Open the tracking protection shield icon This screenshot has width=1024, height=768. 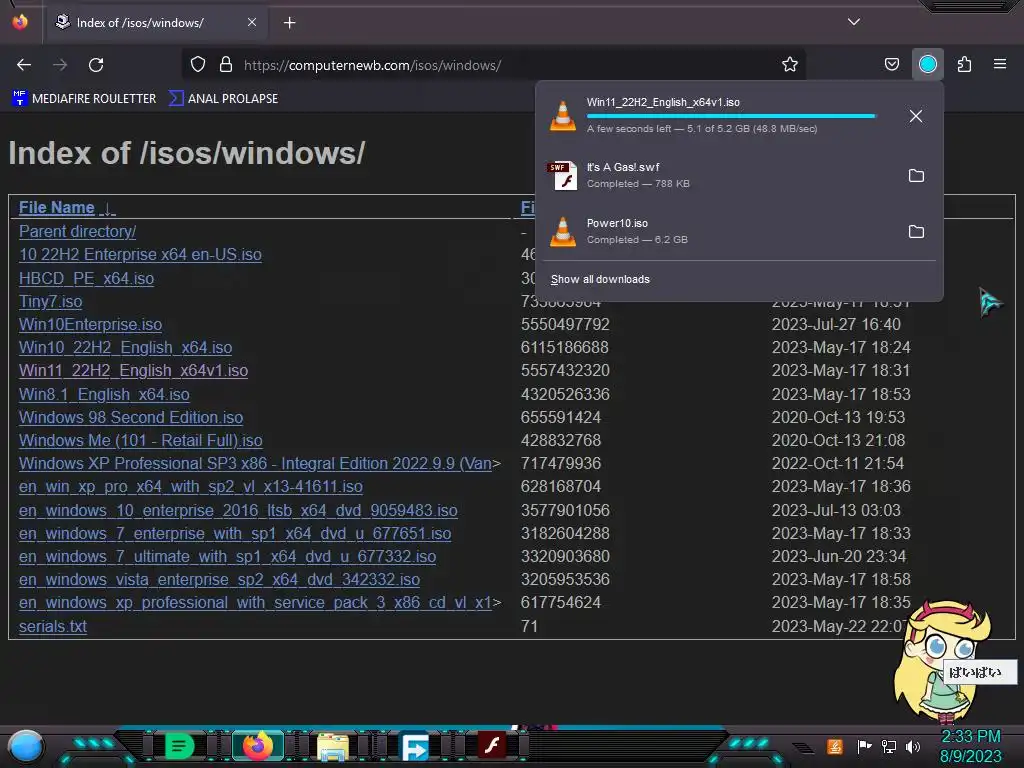click(198, 64)
